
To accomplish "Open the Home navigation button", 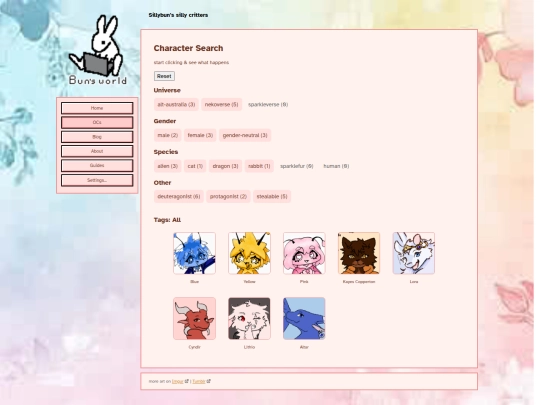I will coord(97,108).
